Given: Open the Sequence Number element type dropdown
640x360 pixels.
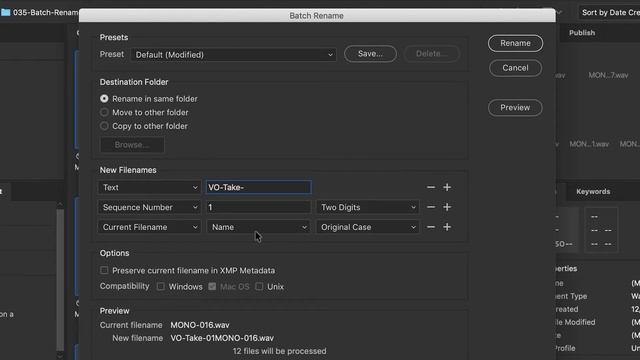Looking at the screenshot, I should pos(149,207).
